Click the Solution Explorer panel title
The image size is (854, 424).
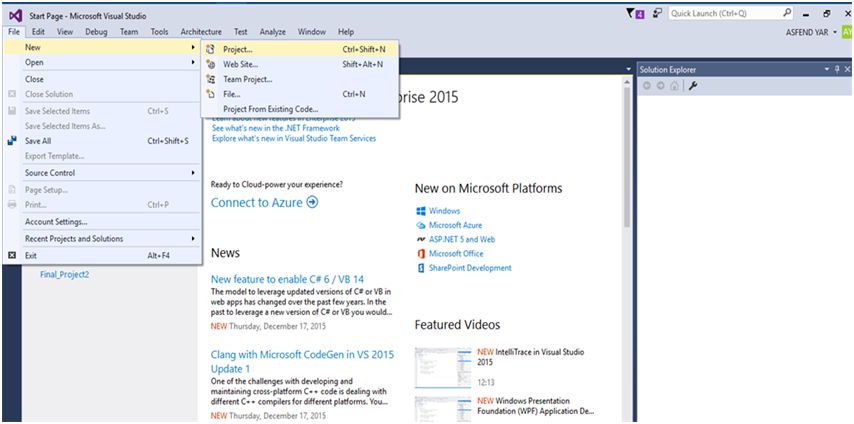click(x=668, y=70)
